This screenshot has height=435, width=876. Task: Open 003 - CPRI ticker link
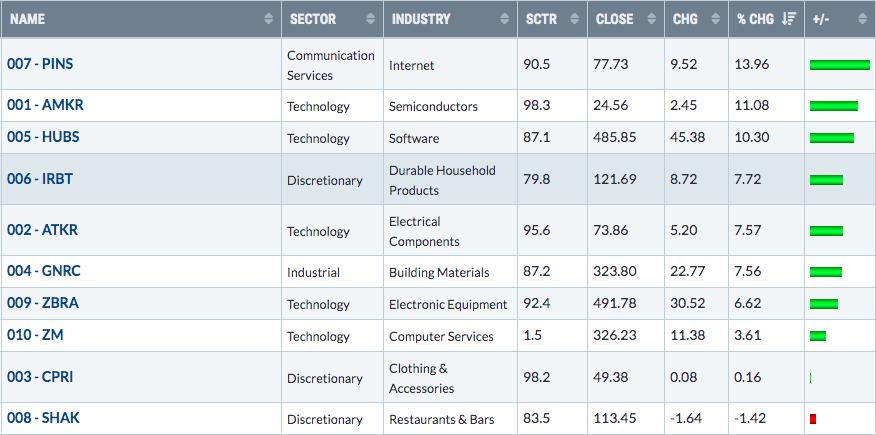[40, 377]
